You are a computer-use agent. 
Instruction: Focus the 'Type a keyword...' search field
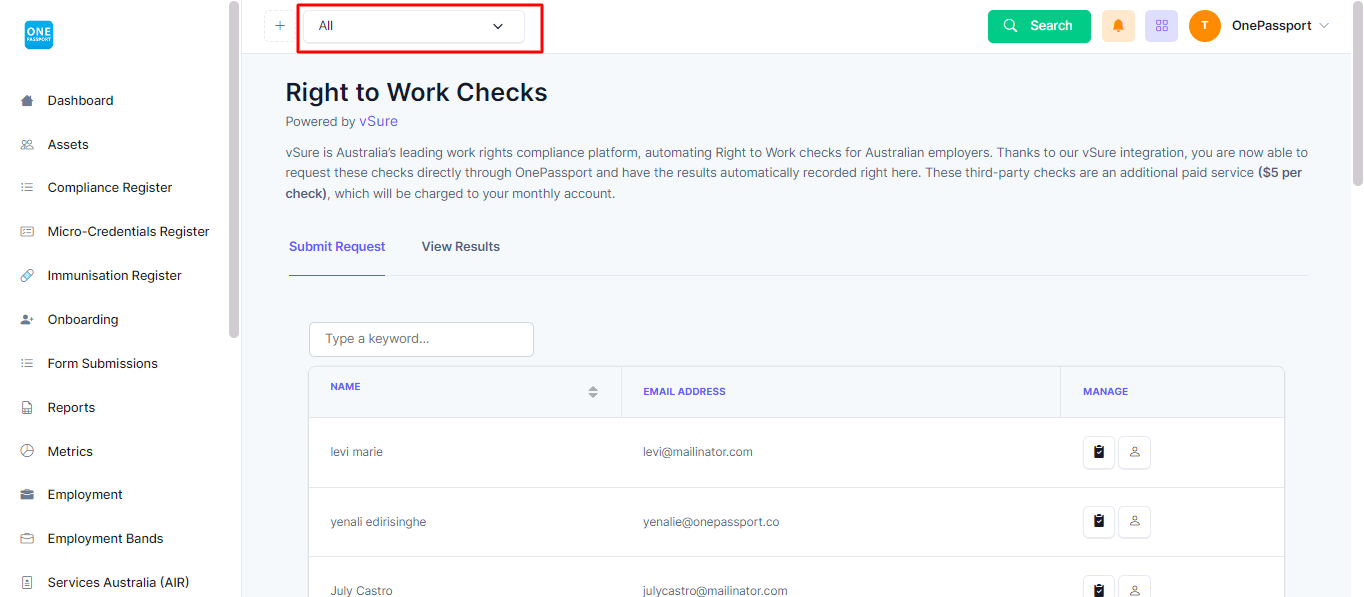[x=421, y=339]
